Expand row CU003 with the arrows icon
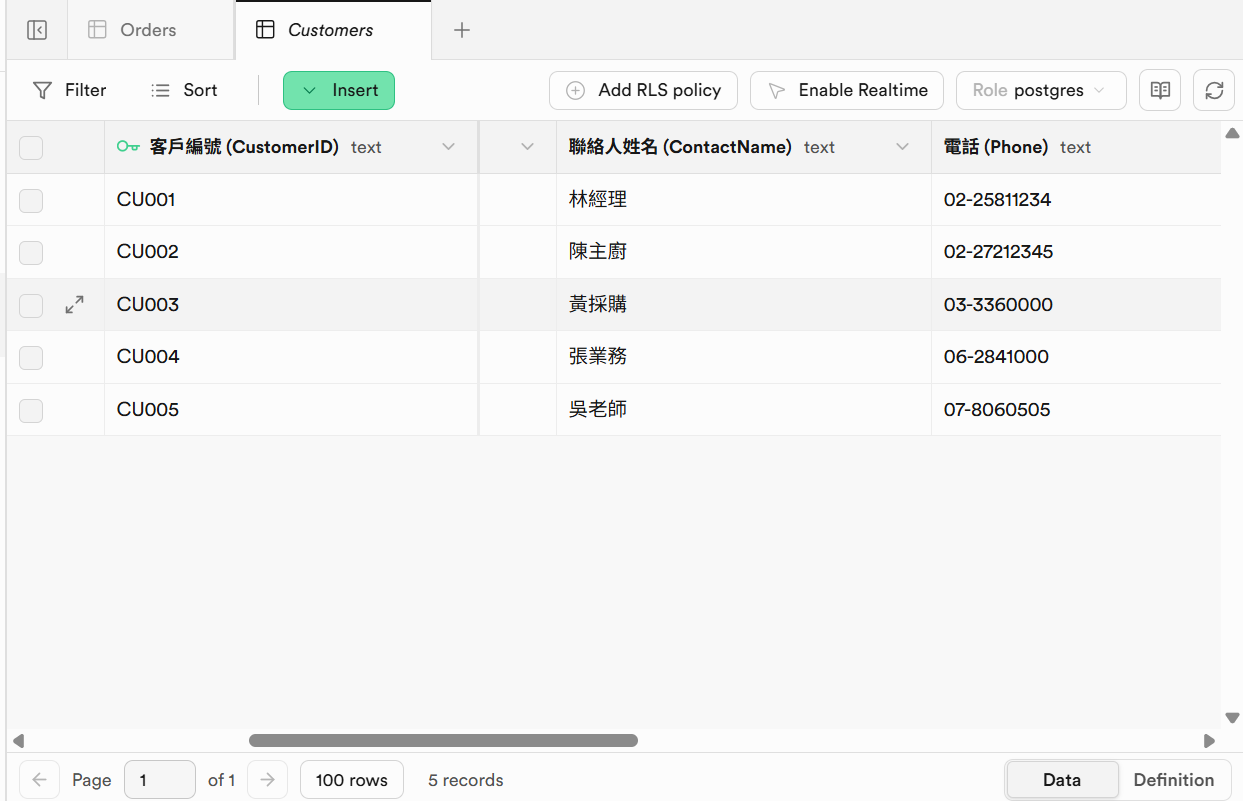Image resolution: width=1243 pixels, height=801 pixels. 74,305
